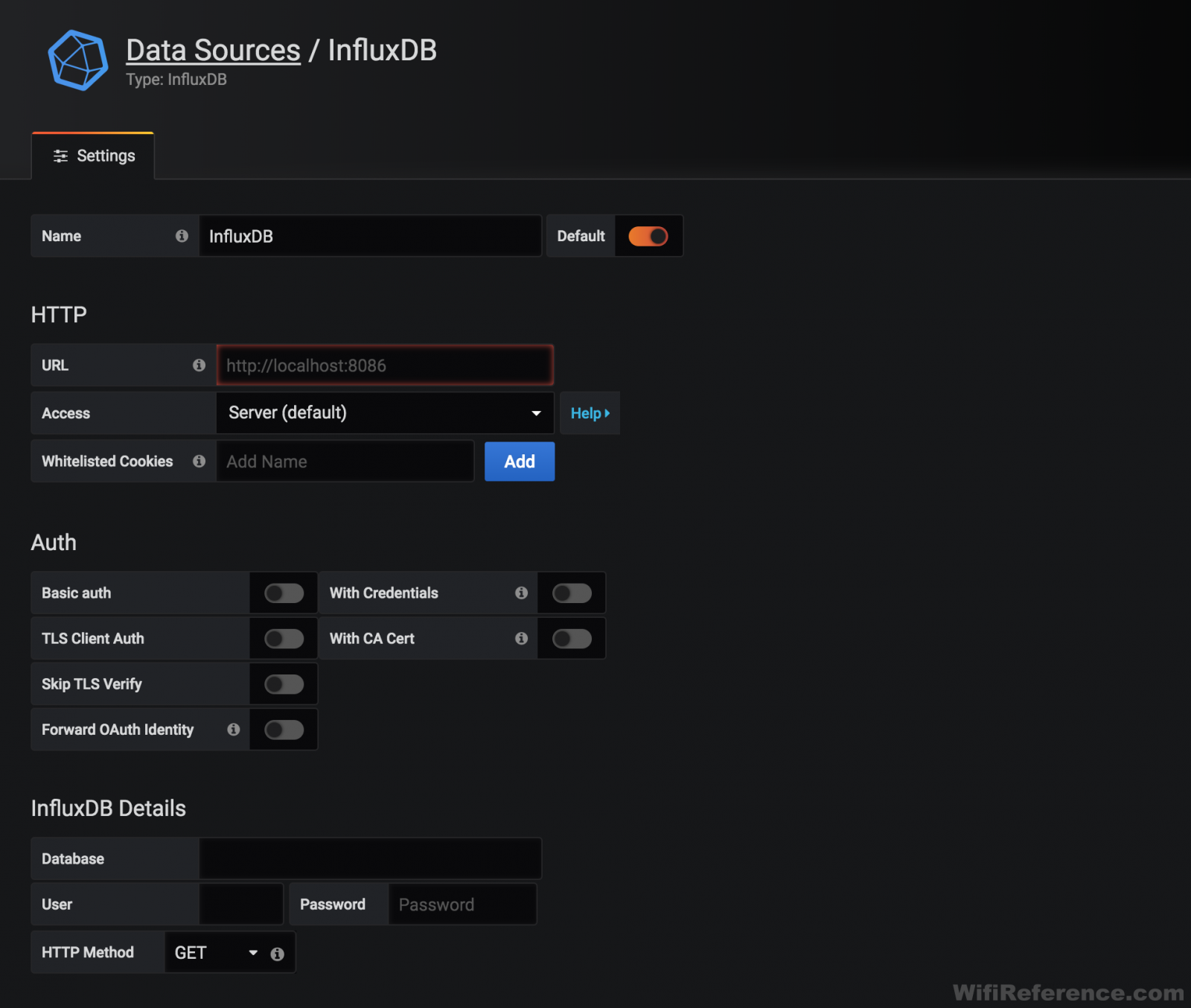Image resolution: width=1191 pixels, height=1008 pixels.
Task: Click the 'Type: InfluxDB' subtitle text
Action: pyautogui.click(x=176, y=80)
